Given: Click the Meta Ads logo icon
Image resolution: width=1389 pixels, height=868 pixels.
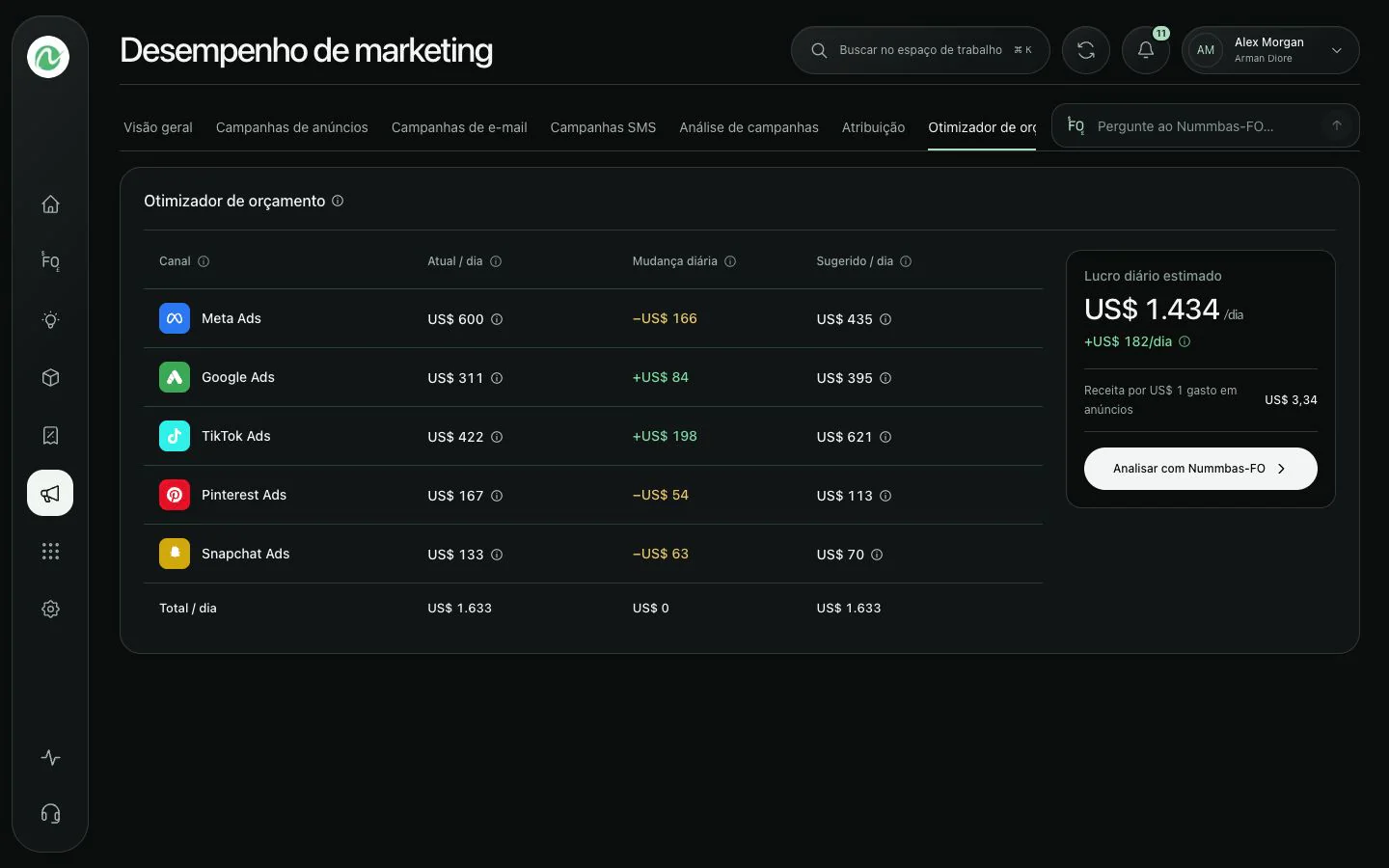Looking at the screenshot, I should pyautogui.click(x=175, y=318).
